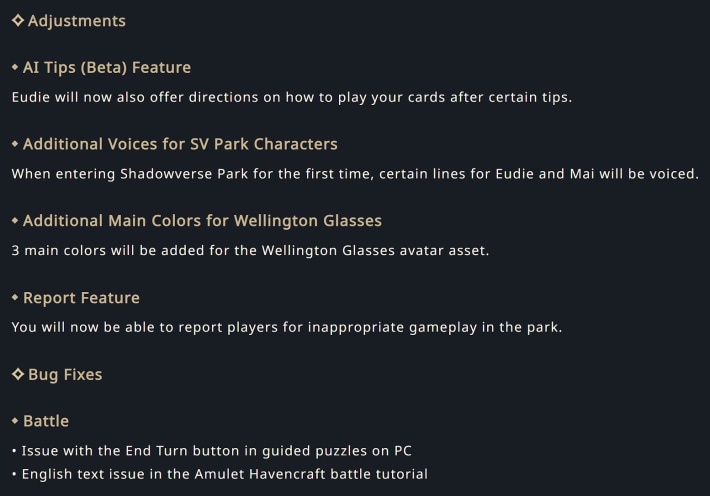Click the bullet diamond before Battle heading

click(15, 421)
